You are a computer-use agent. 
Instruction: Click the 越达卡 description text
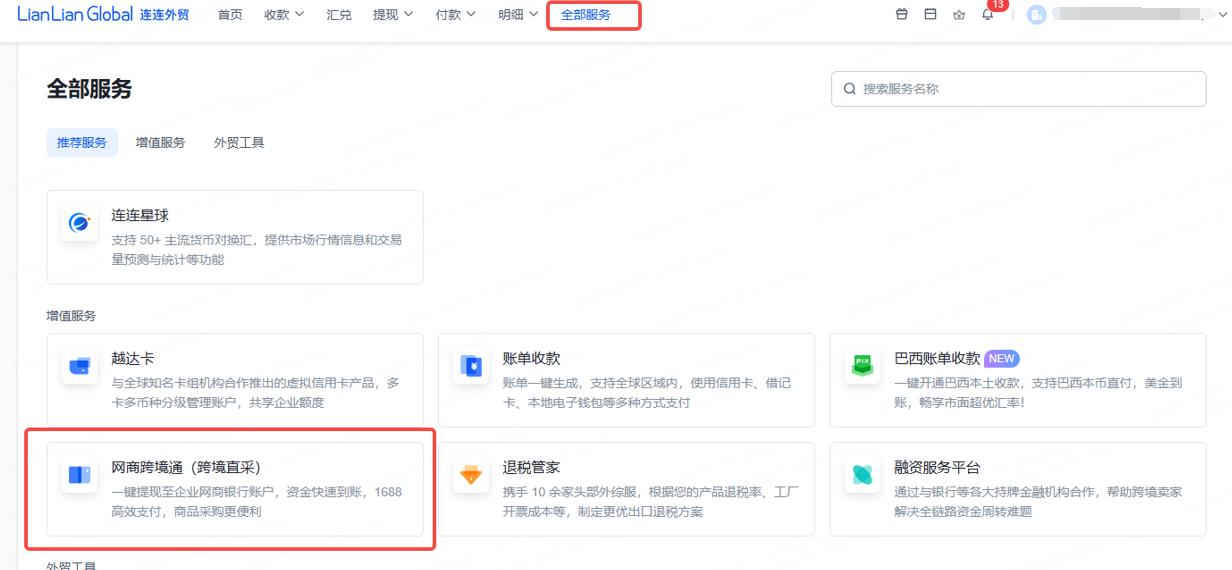click(256, 393)
